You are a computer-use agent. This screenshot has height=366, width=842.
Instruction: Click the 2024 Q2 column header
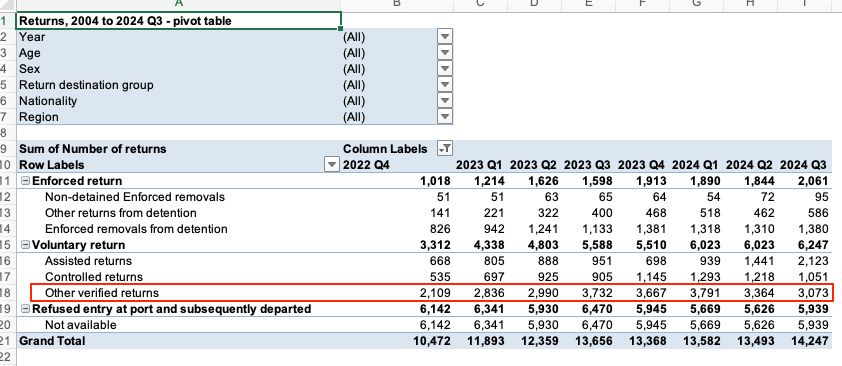[x=749, y=165]
